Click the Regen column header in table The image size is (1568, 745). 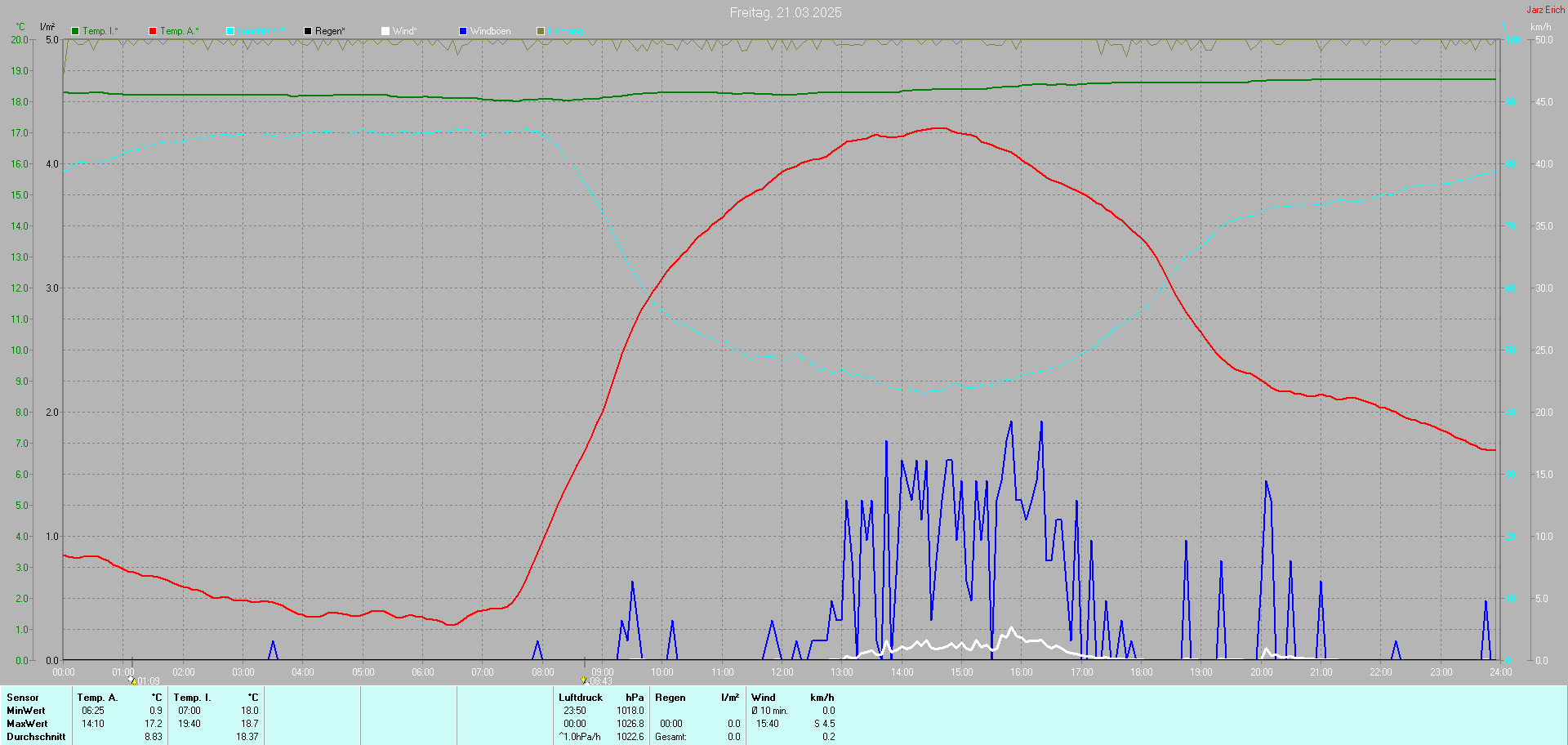(x=670, y=698)
